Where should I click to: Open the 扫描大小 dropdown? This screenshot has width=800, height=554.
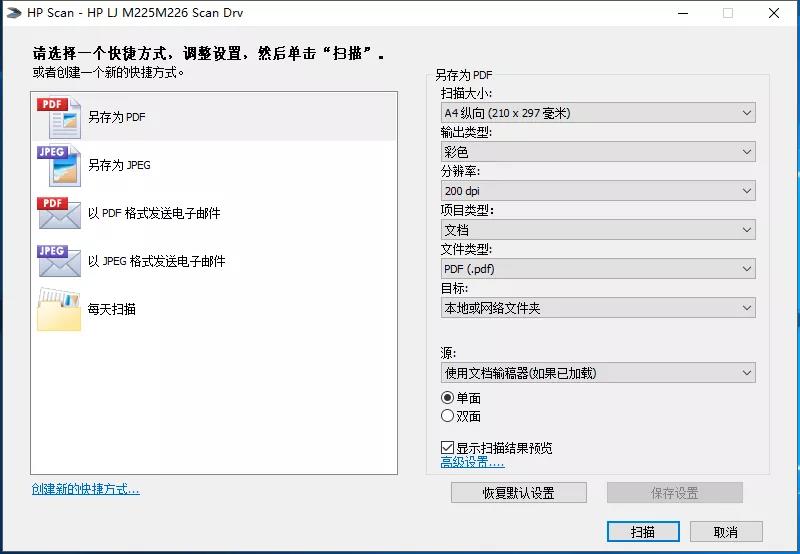[597, 113]
